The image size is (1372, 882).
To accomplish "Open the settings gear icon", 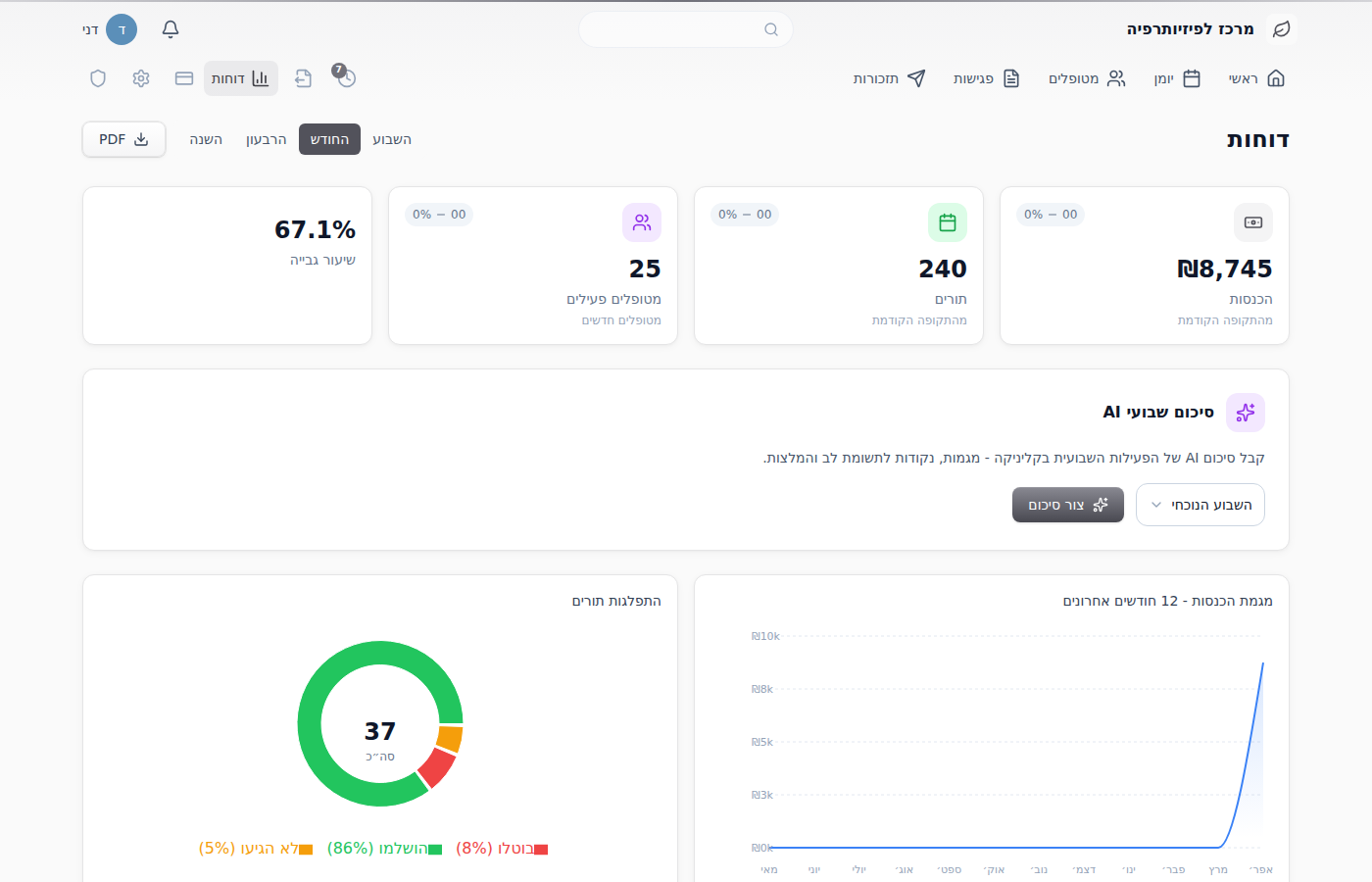I will (x=141, y=78).
